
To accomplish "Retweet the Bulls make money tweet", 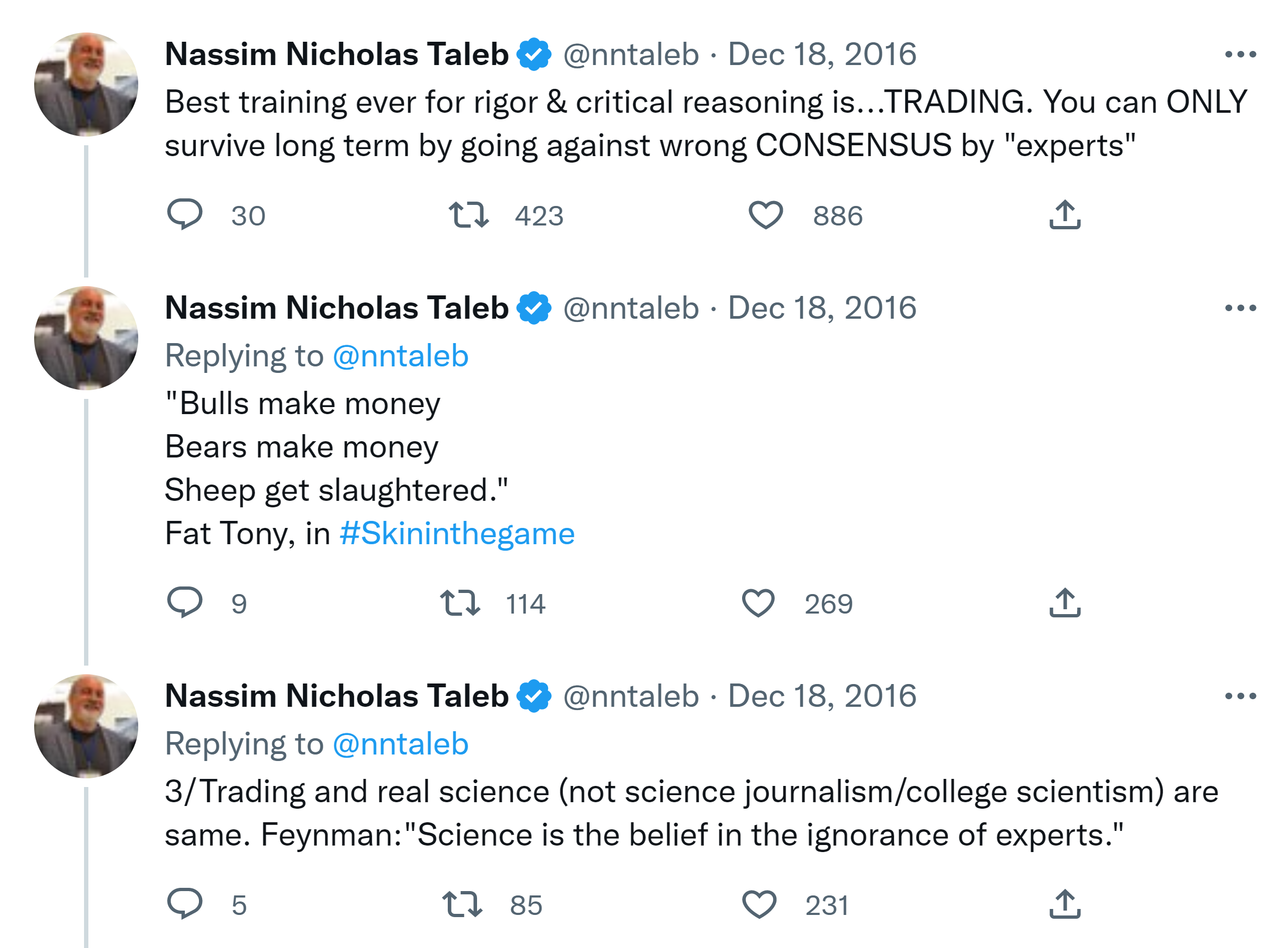I will point(460,603).
